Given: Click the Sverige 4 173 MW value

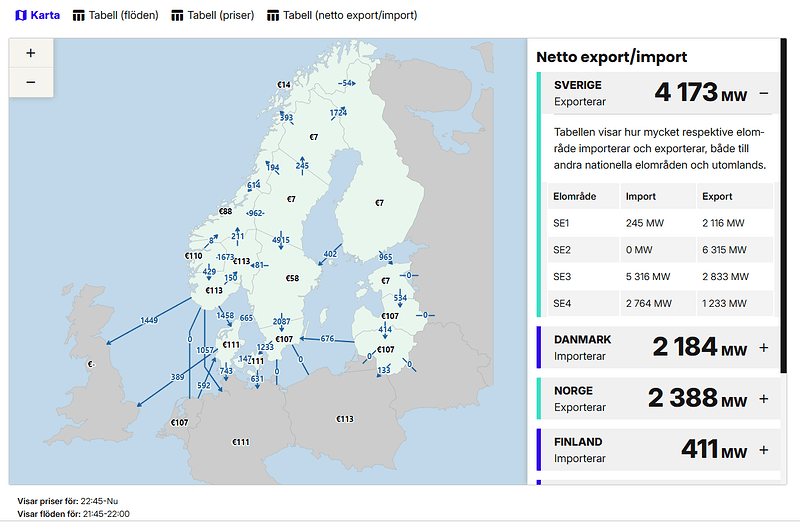Looking at the screenshot, I should pyautogui.click(x=701, y=93).
